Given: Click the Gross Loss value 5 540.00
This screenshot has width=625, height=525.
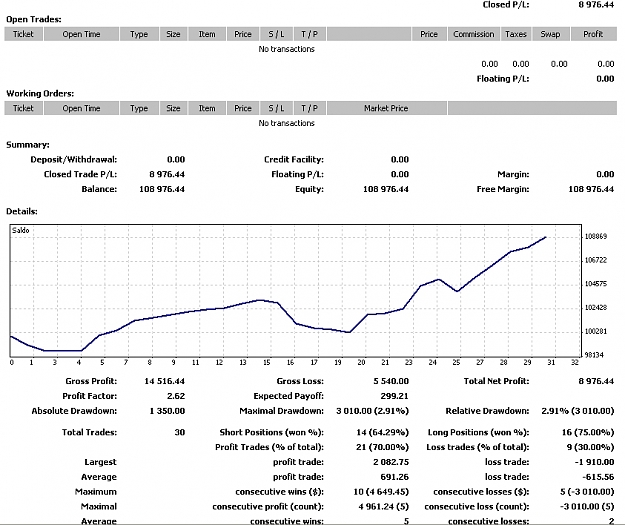Looking at the screenshot, I should click(391, 381).
